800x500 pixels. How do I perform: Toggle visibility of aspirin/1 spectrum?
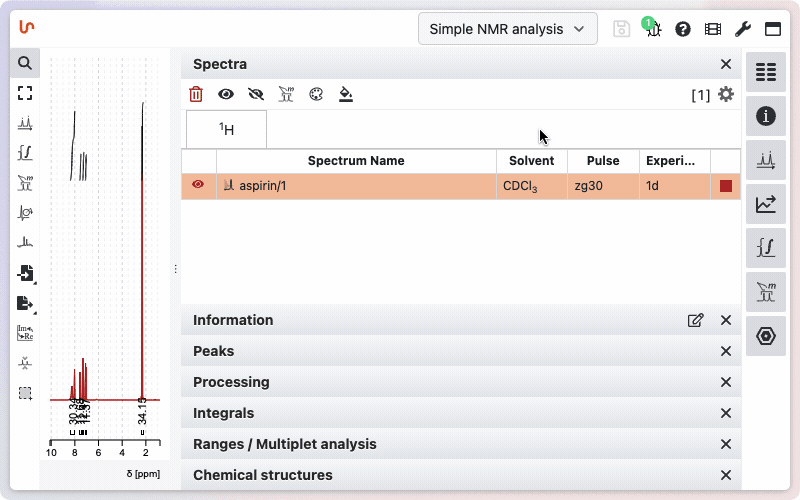(198, 185)
